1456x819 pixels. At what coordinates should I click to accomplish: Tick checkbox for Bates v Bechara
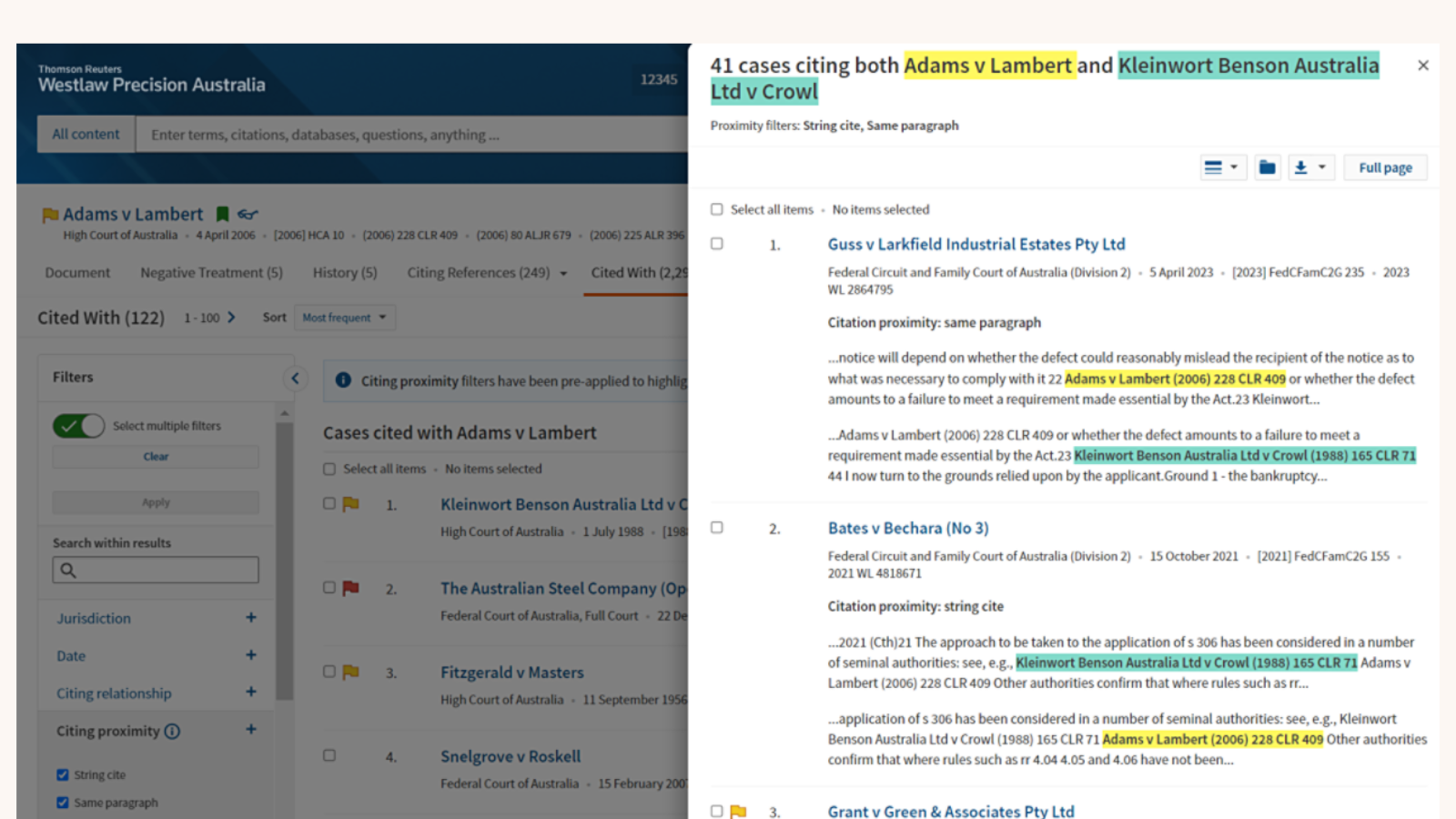click(x=717, y=528)
